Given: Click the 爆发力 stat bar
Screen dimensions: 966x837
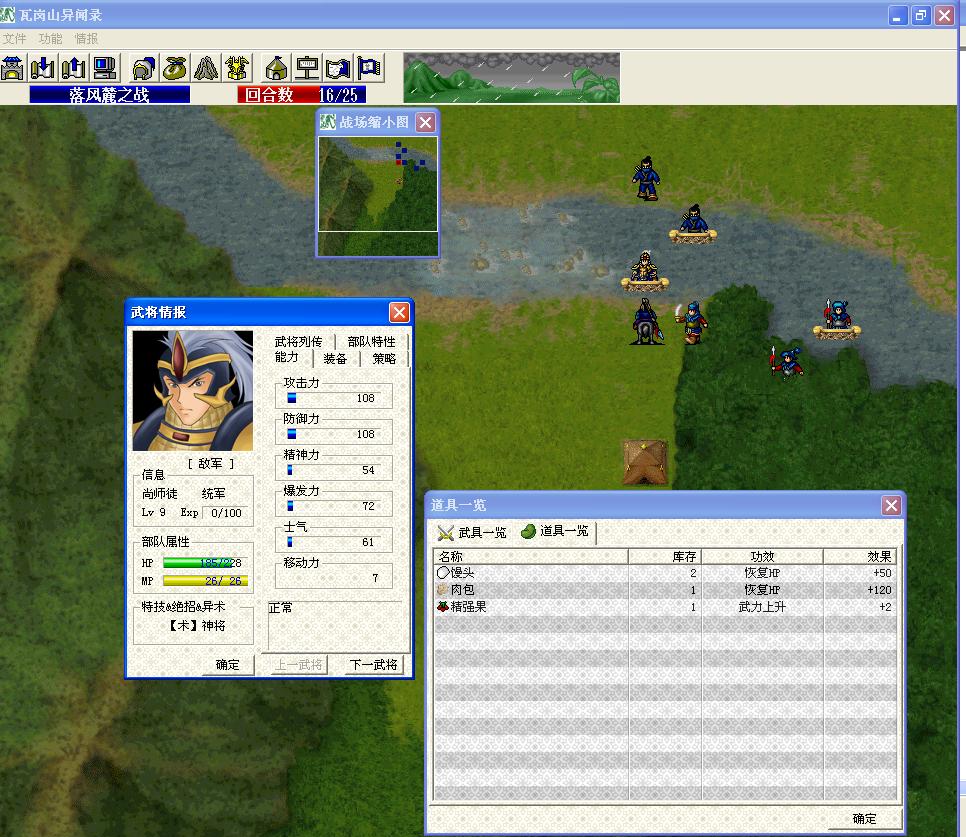Looking at the screenshot, I should click(x=333, y=506).
